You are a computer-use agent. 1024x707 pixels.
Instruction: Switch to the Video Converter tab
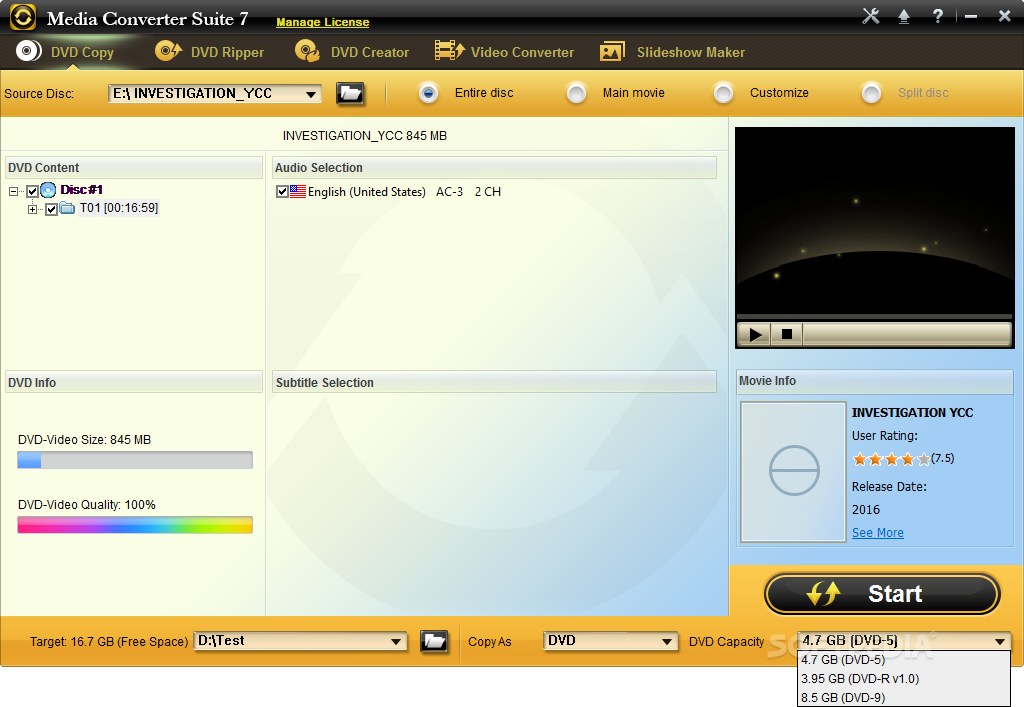tap(504, 52)
